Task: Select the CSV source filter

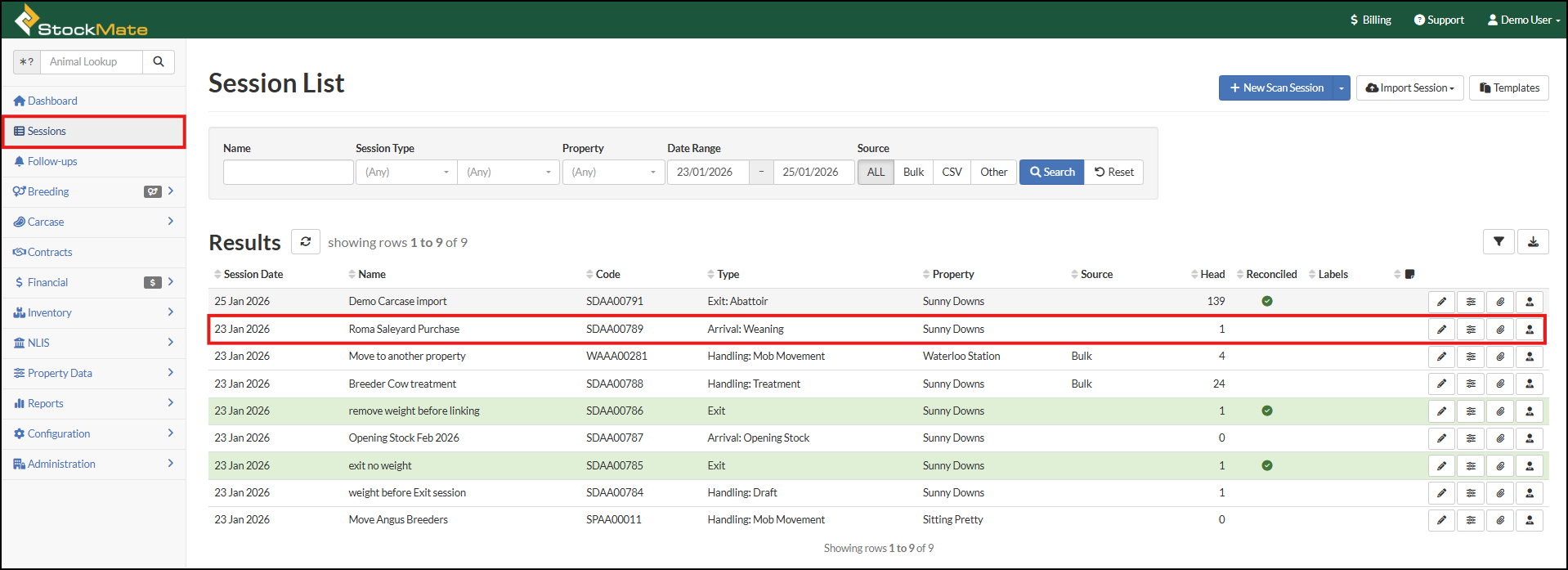Action: [952, 173]
